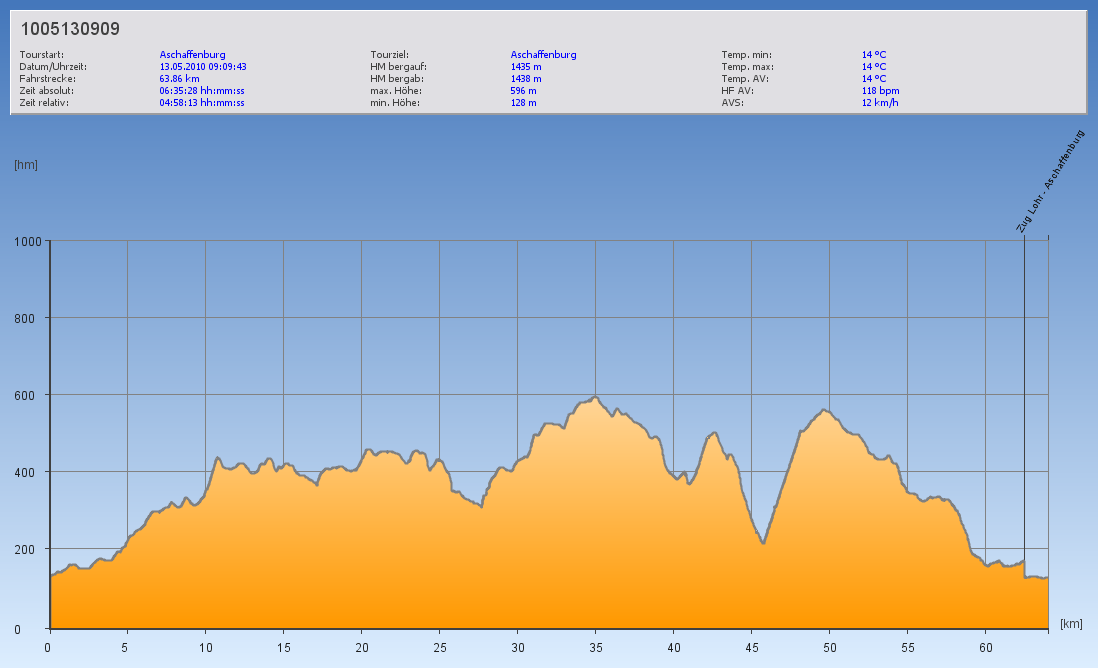
Task: Click the HM bergauf value 1435 m
Action: click(526, 67)
